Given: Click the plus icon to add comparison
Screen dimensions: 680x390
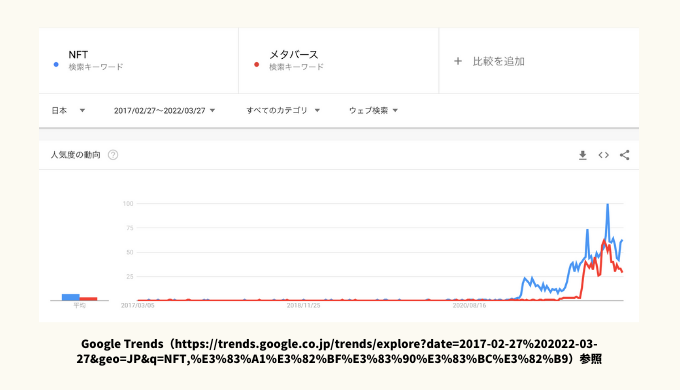Looking at the screenshot, I should [458, 61].
